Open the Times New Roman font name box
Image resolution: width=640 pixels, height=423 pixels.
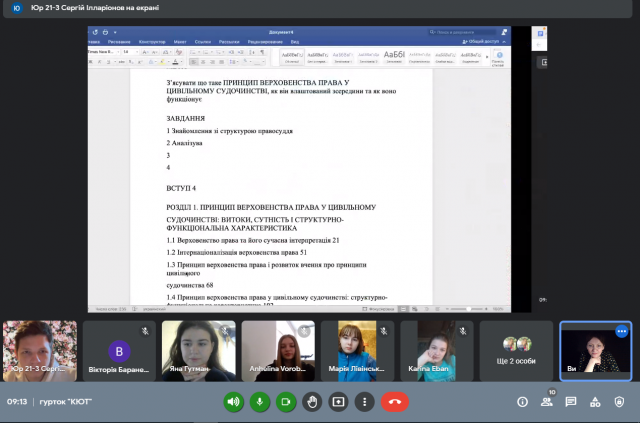coord(104,52)
